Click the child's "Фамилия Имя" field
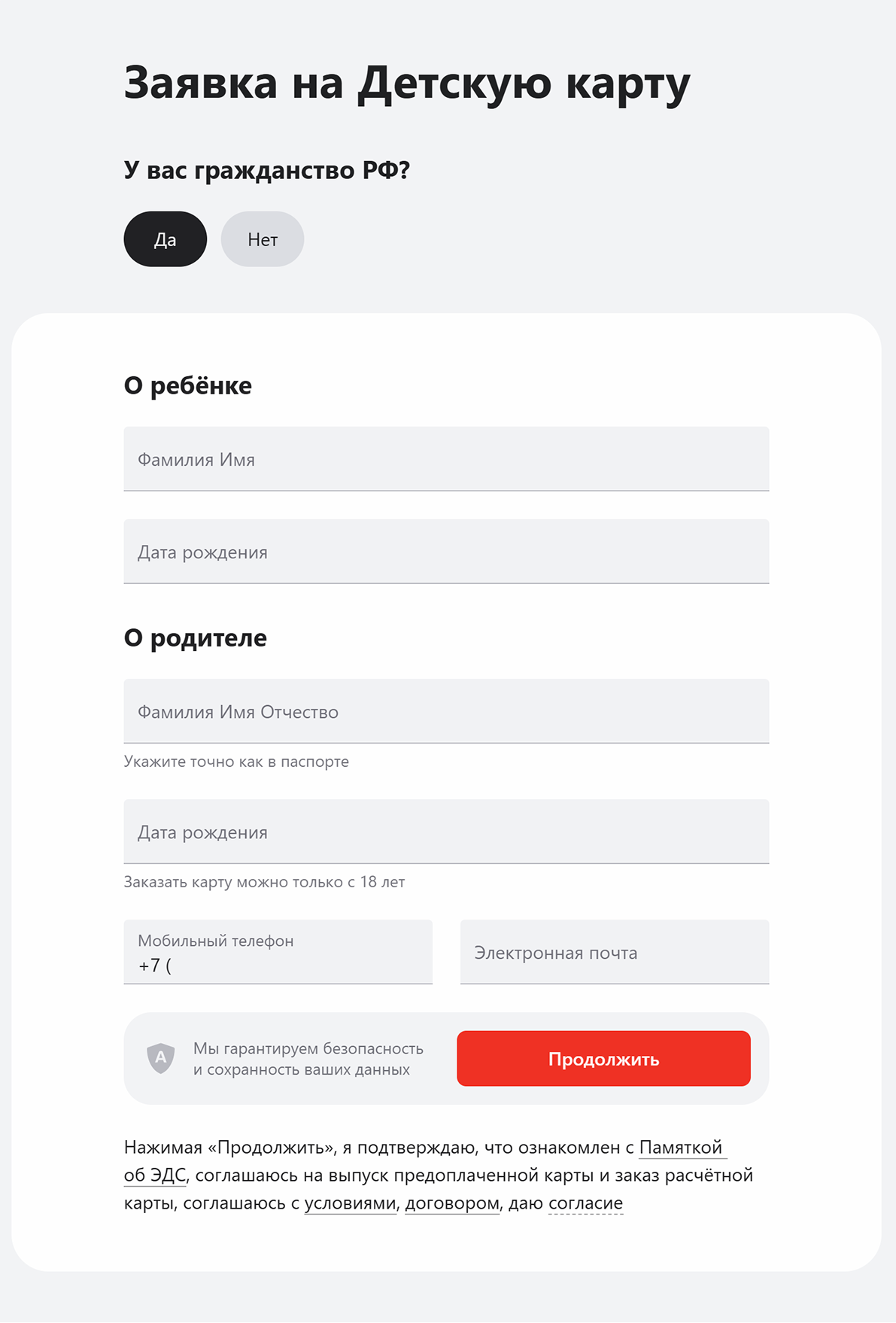 point(446,459)
